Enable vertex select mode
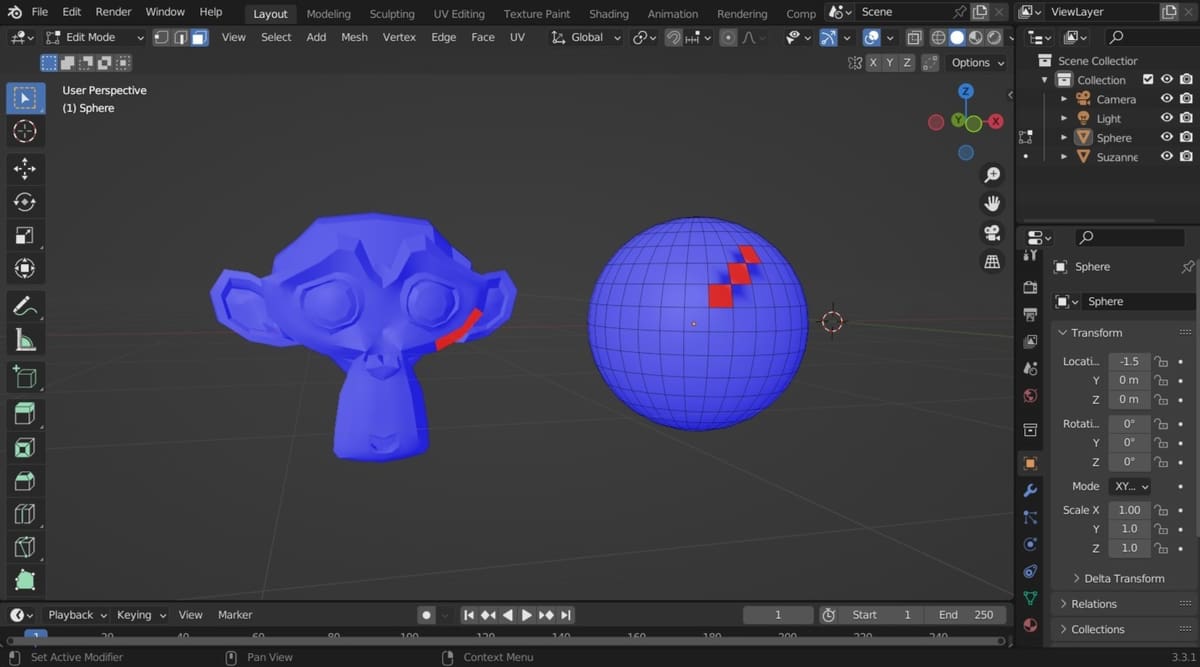1200x667 pixels. pos(161,37)
